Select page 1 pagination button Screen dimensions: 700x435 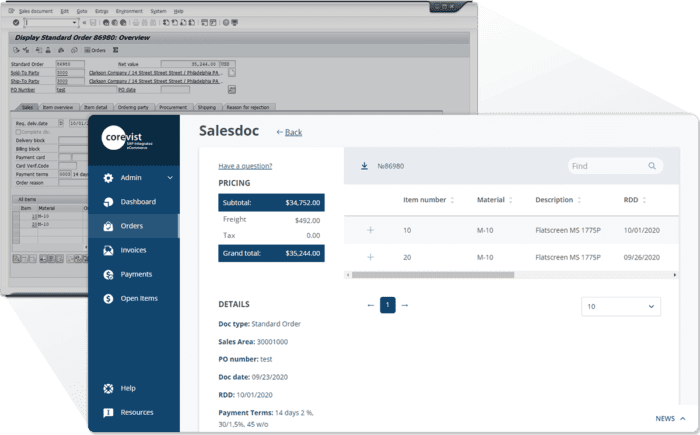[388, 305]
